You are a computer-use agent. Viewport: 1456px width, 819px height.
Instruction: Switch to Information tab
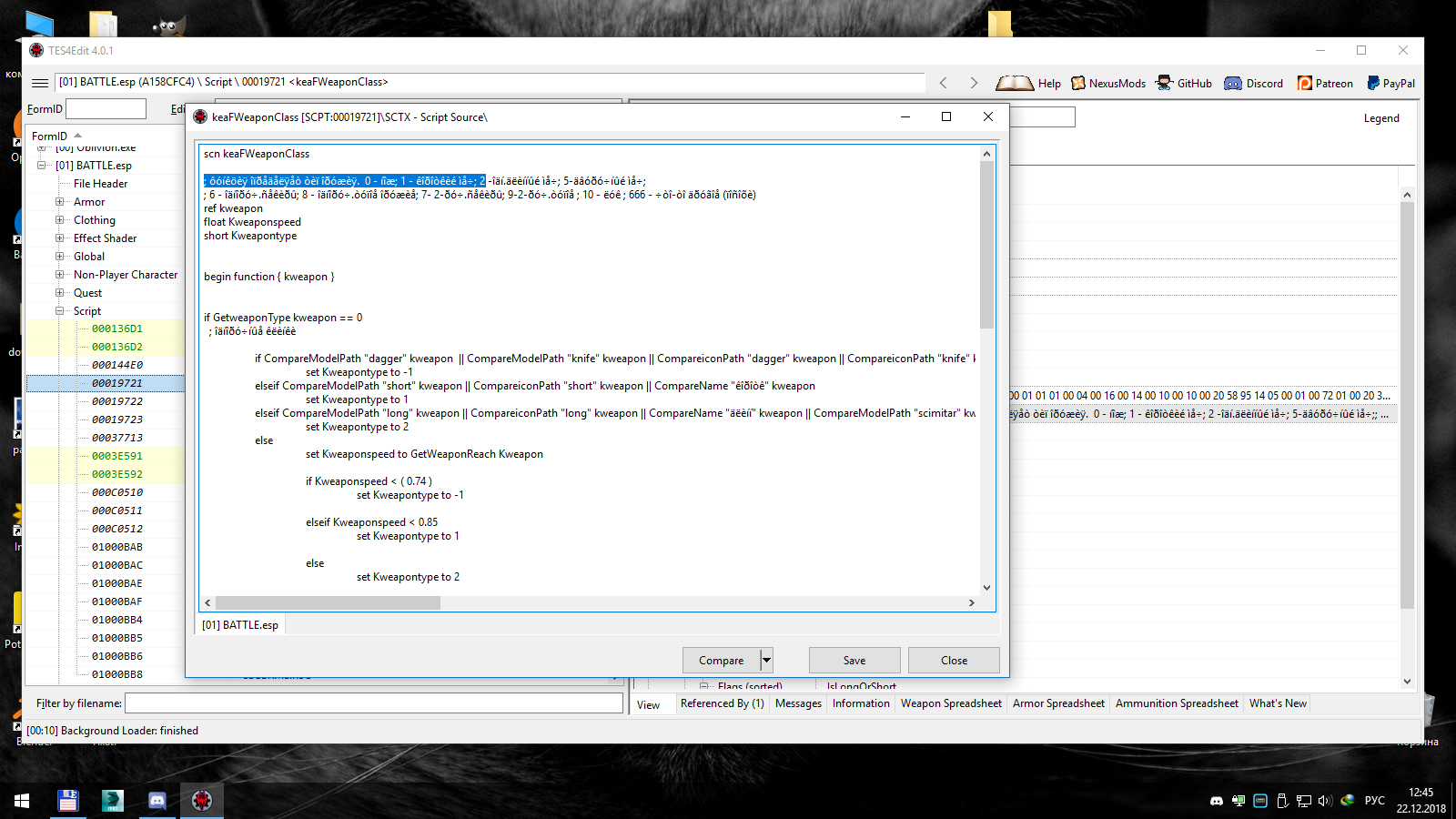861,703
